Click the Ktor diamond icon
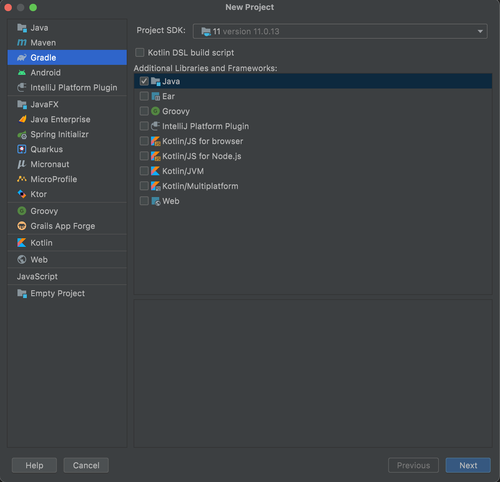 coord(22,194)
